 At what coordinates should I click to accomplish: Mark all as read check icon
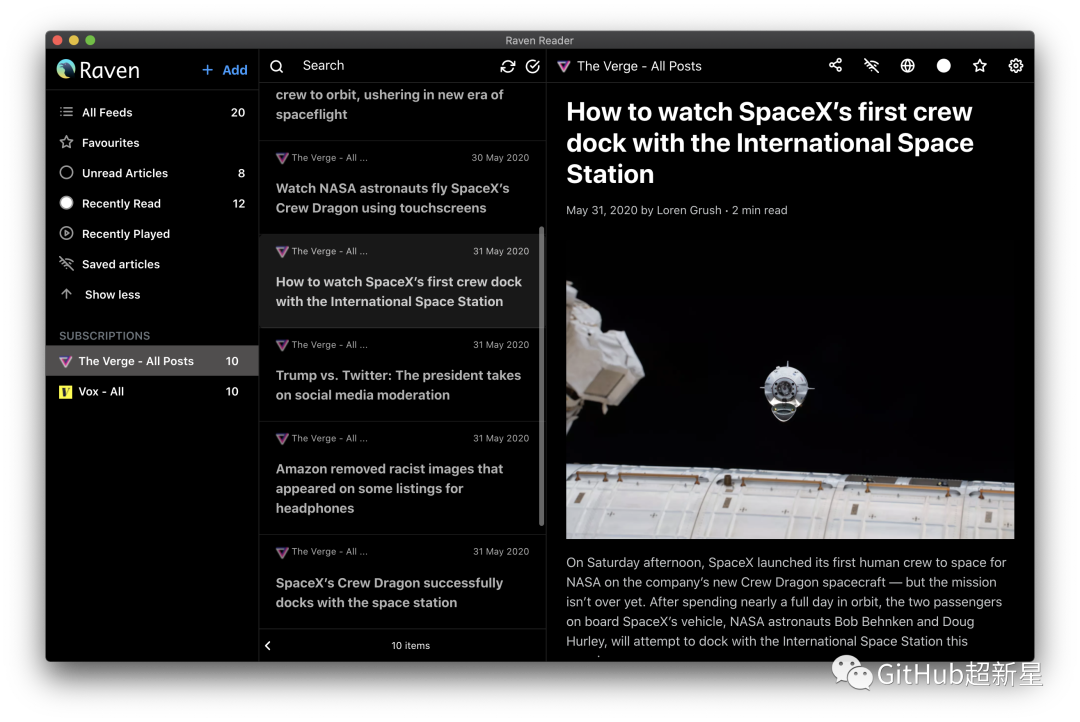click(x=532, y=66)
